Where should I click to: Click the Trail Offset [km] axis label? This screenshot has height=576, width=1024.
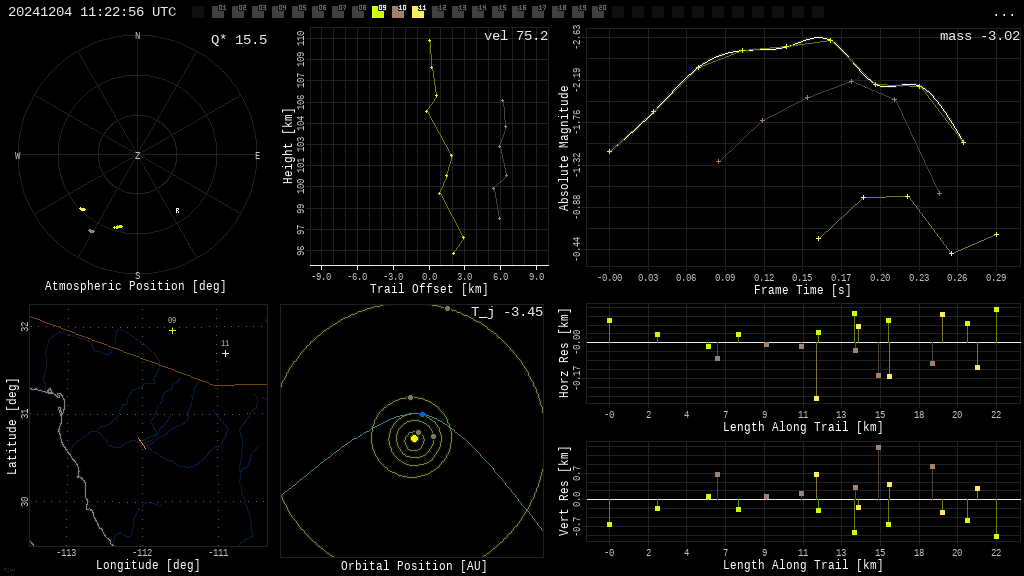tap(429, 289)
